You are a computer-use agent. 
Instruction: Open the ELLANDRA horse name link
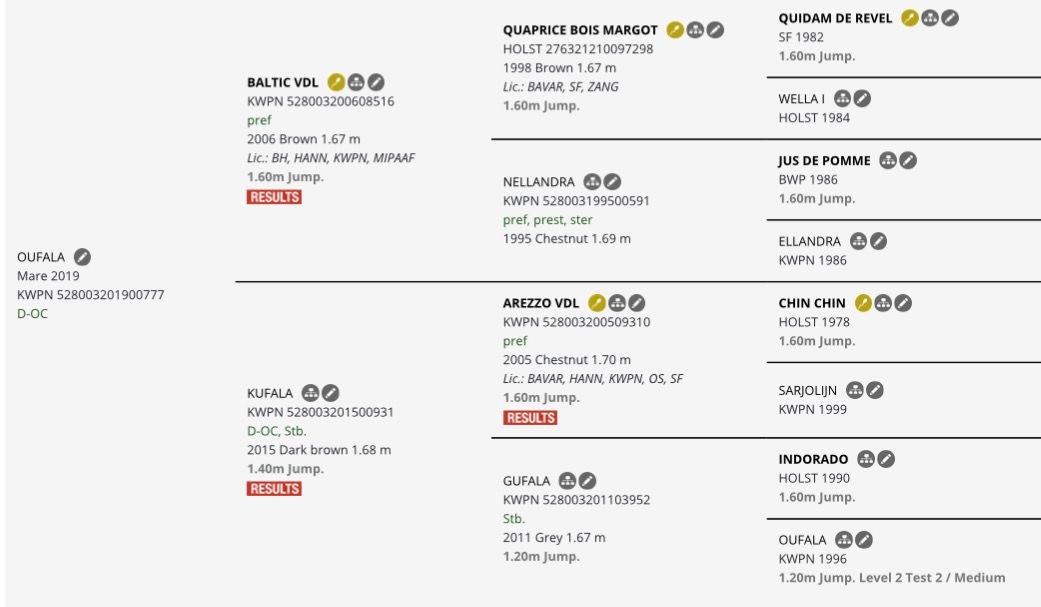click(x=809, y=241)
